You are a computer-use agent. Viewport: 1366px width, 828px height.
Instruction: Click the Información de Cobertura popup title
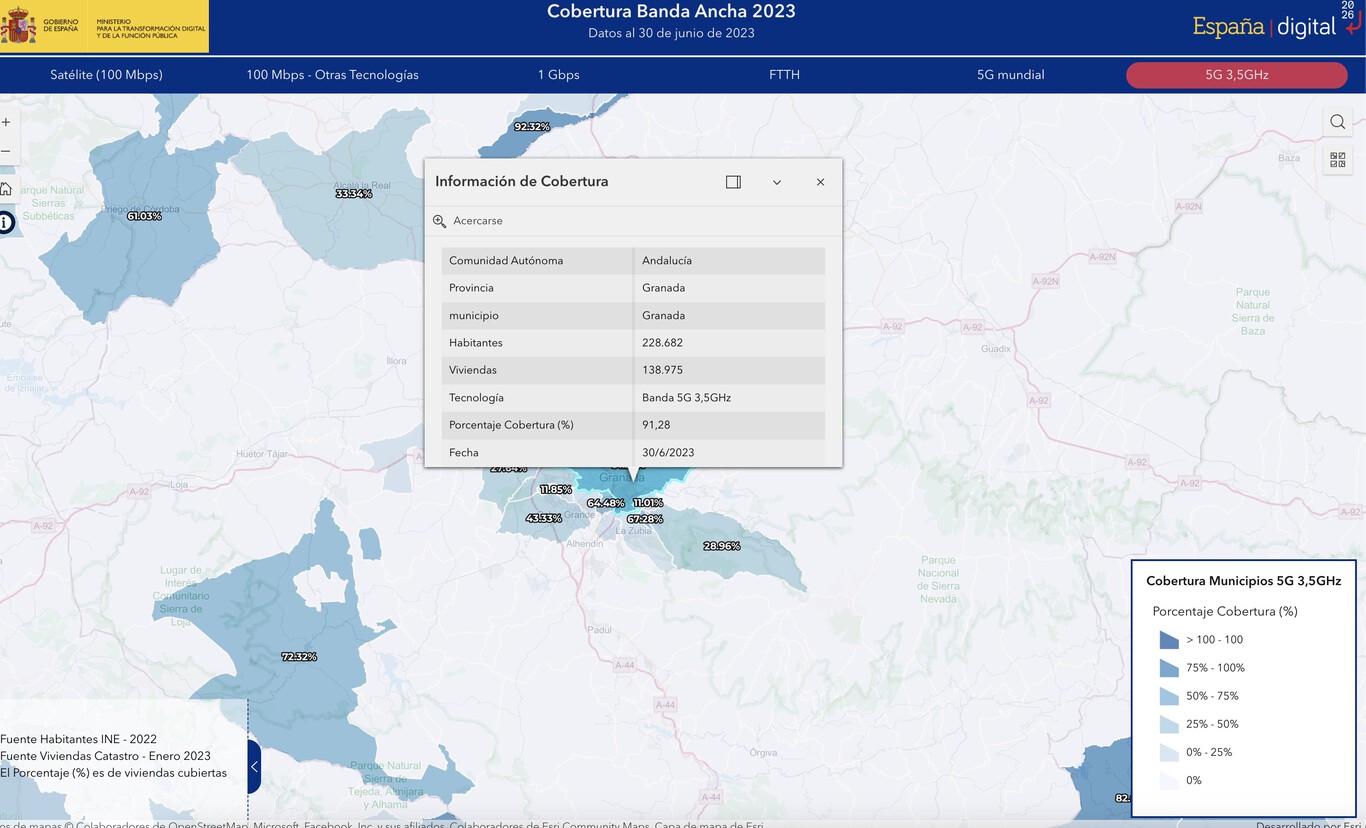click(522, 182)
